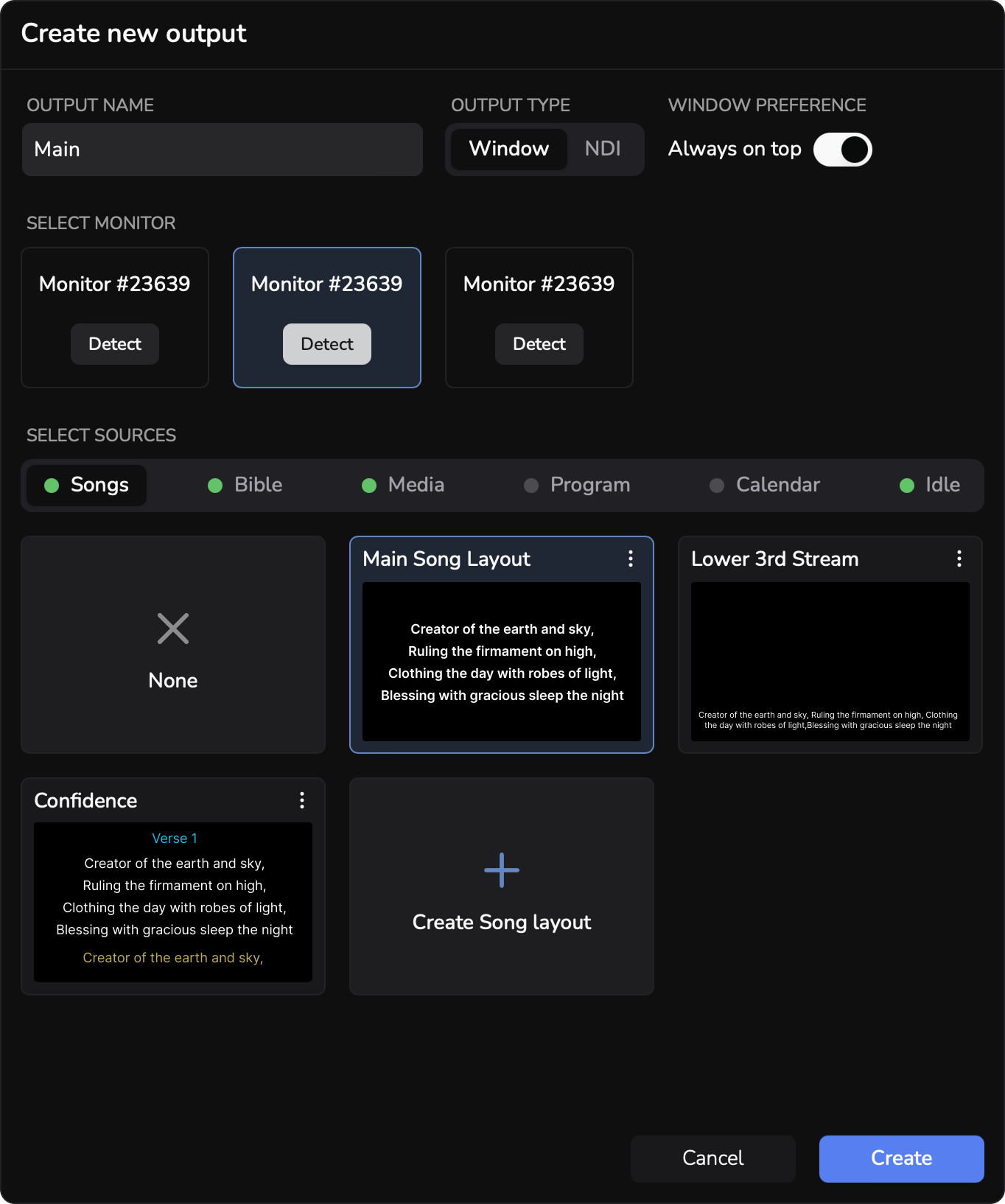The height and width of the screenshot is (1204, 1005).
Task: Switch to the Media sources tab
Action: pyautogui.click(x=403, y=485)
